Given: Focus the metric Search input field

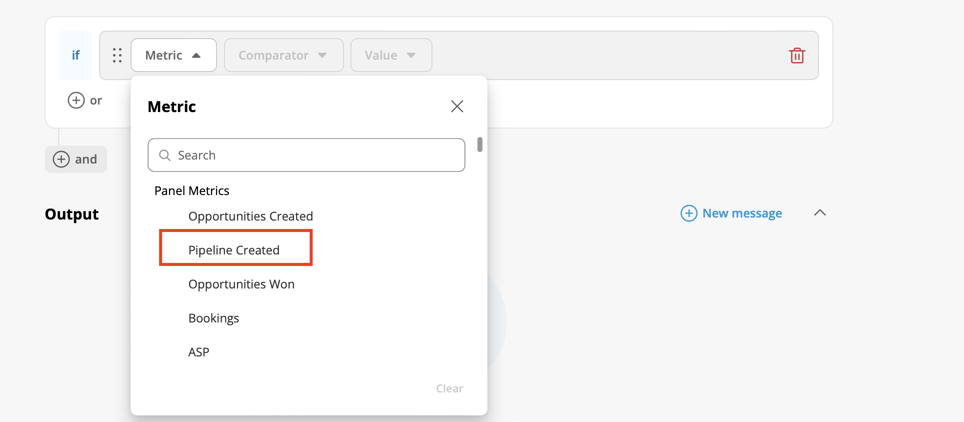Looking at the screenshot, I should pyautogui.click(x=306, y=155).
